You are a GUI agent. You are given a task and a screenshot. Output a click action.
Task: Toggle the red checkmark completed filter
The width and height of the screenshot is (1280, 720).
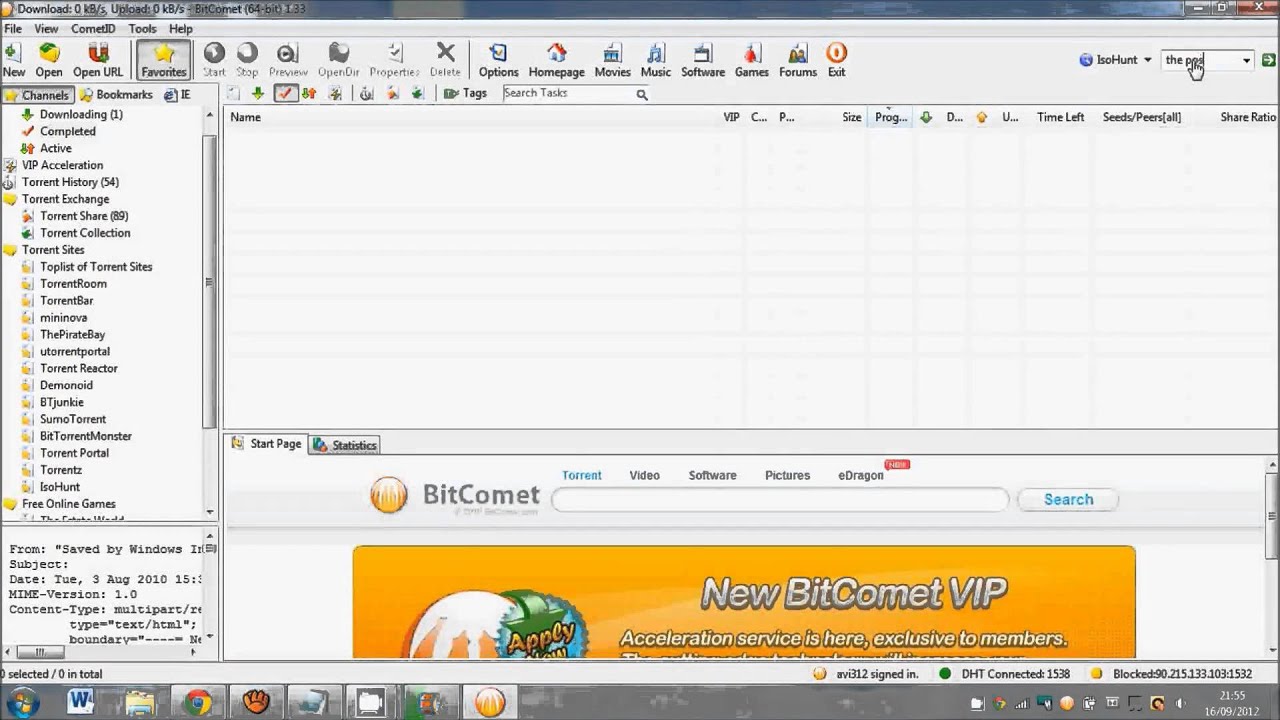tap(285, 93)
